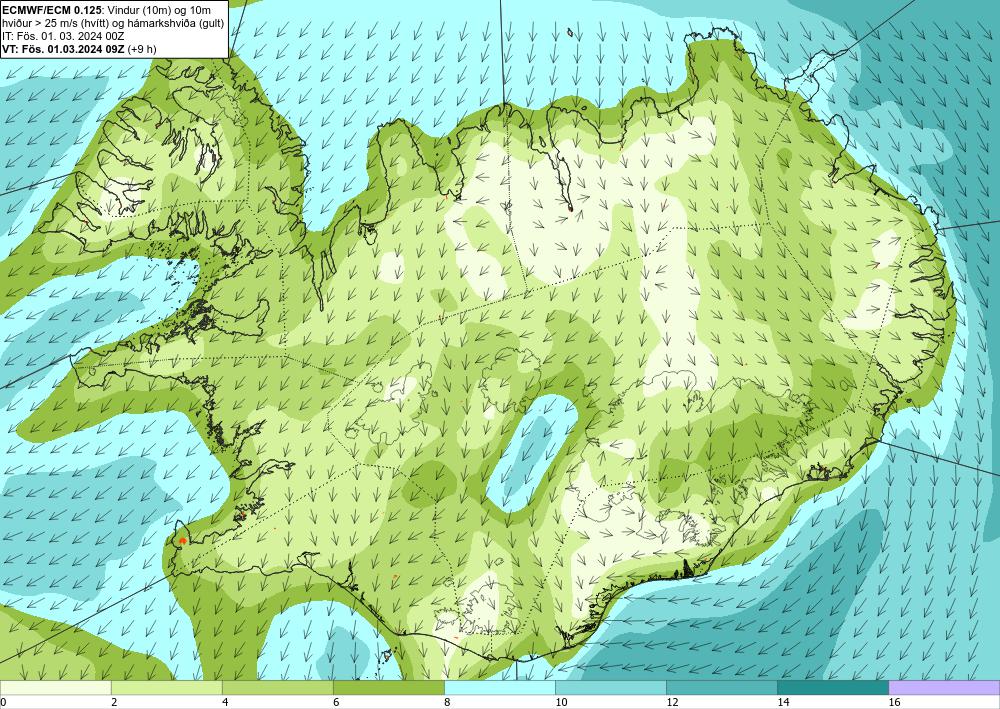1000x709 pixels.
Task: Click the 4–6 m/s green legend swatch
Action: pyautogui.click(x=277, y=687)
